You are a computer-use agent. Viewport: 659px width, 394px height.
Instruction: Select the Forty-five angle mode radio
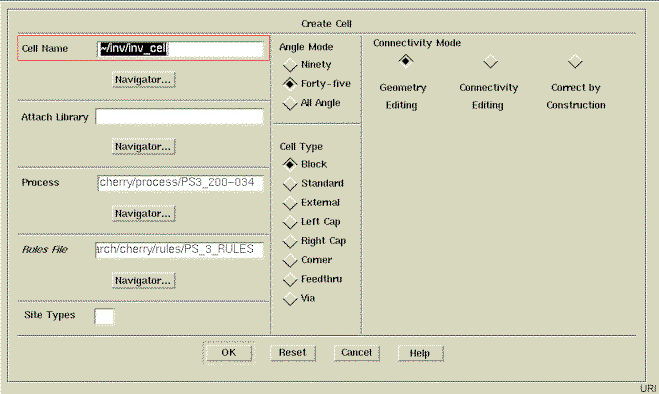[x=290, y=84]
